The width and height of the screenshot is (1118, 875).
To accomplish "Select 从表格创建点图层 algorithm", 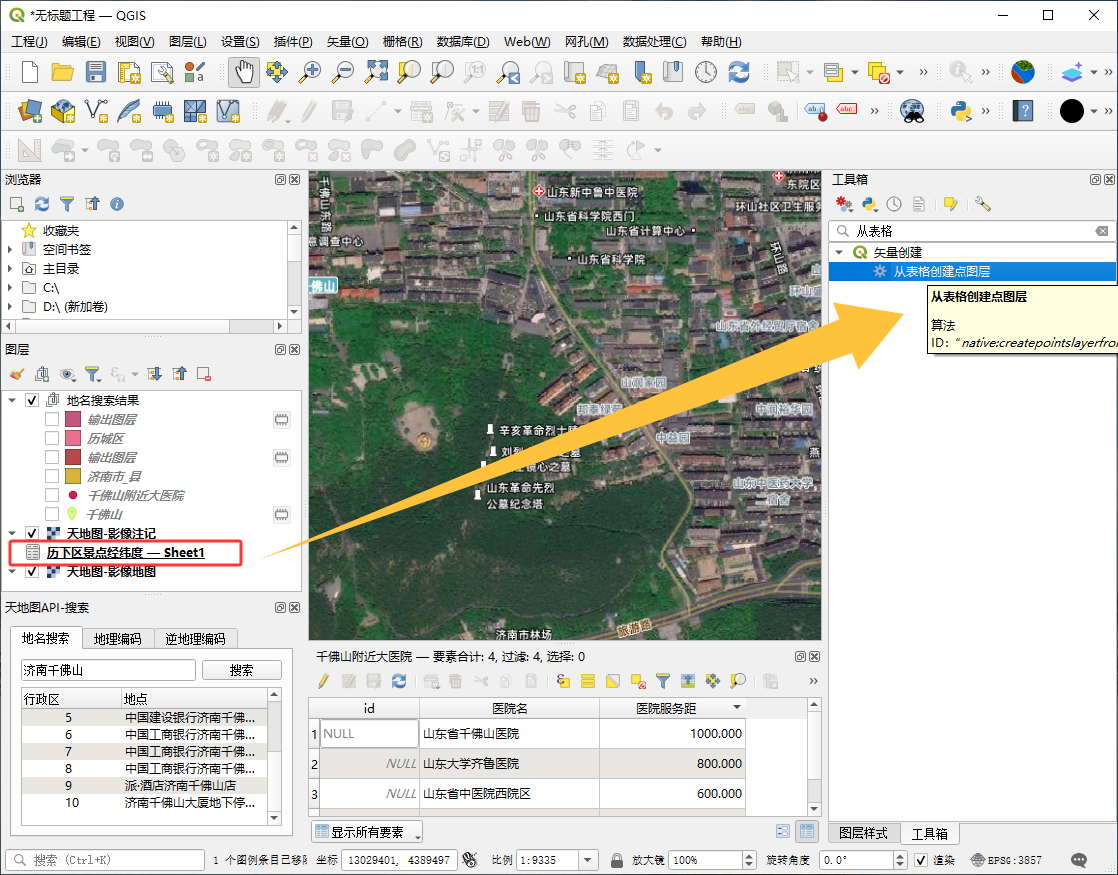I will [973, 272].
